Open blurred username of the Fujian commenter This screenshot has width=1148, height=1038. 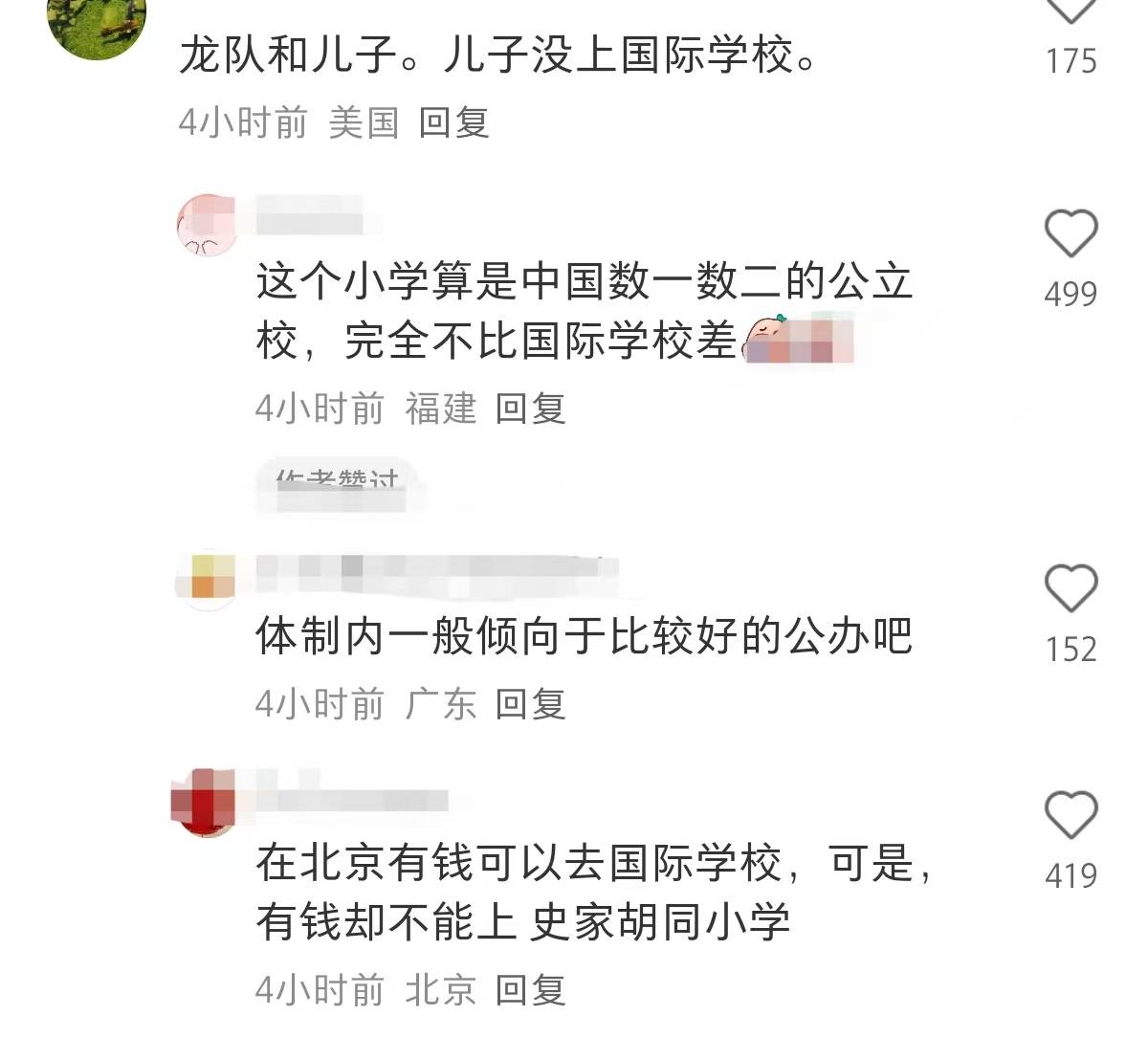(310, 214)
